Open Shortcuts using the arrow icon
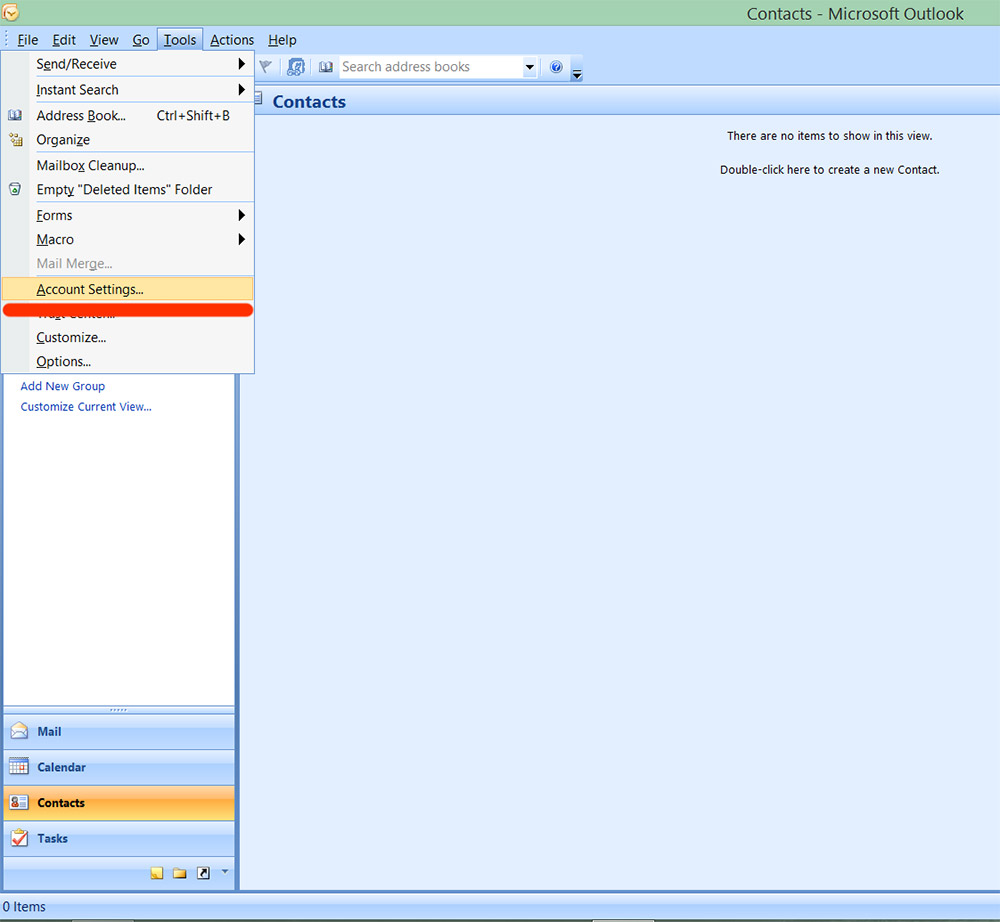The width and height of the screenshot is (1000, 922). (203, 873)
